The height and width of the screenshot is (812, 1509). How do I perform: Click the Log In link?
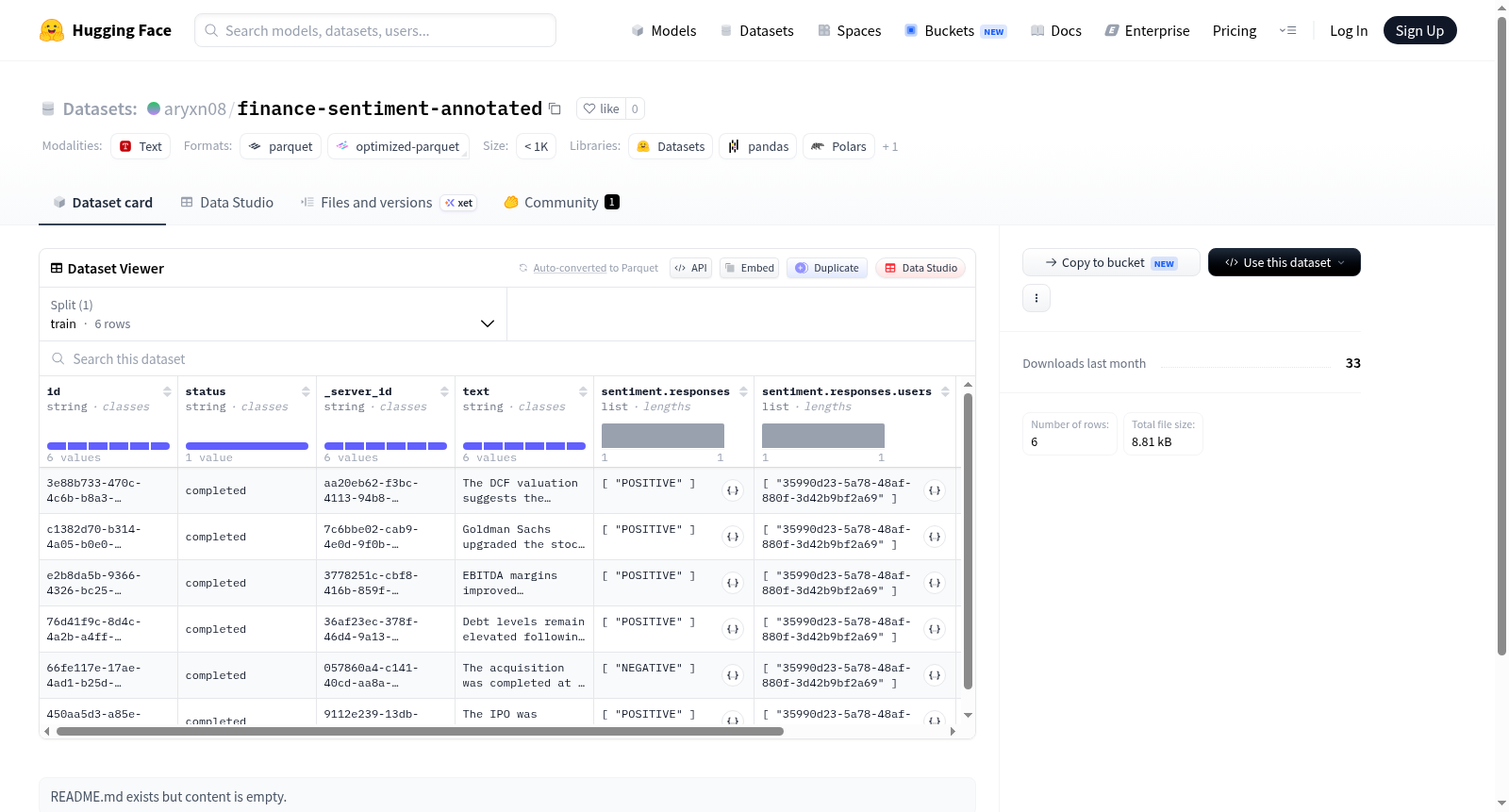point(1349,30)
